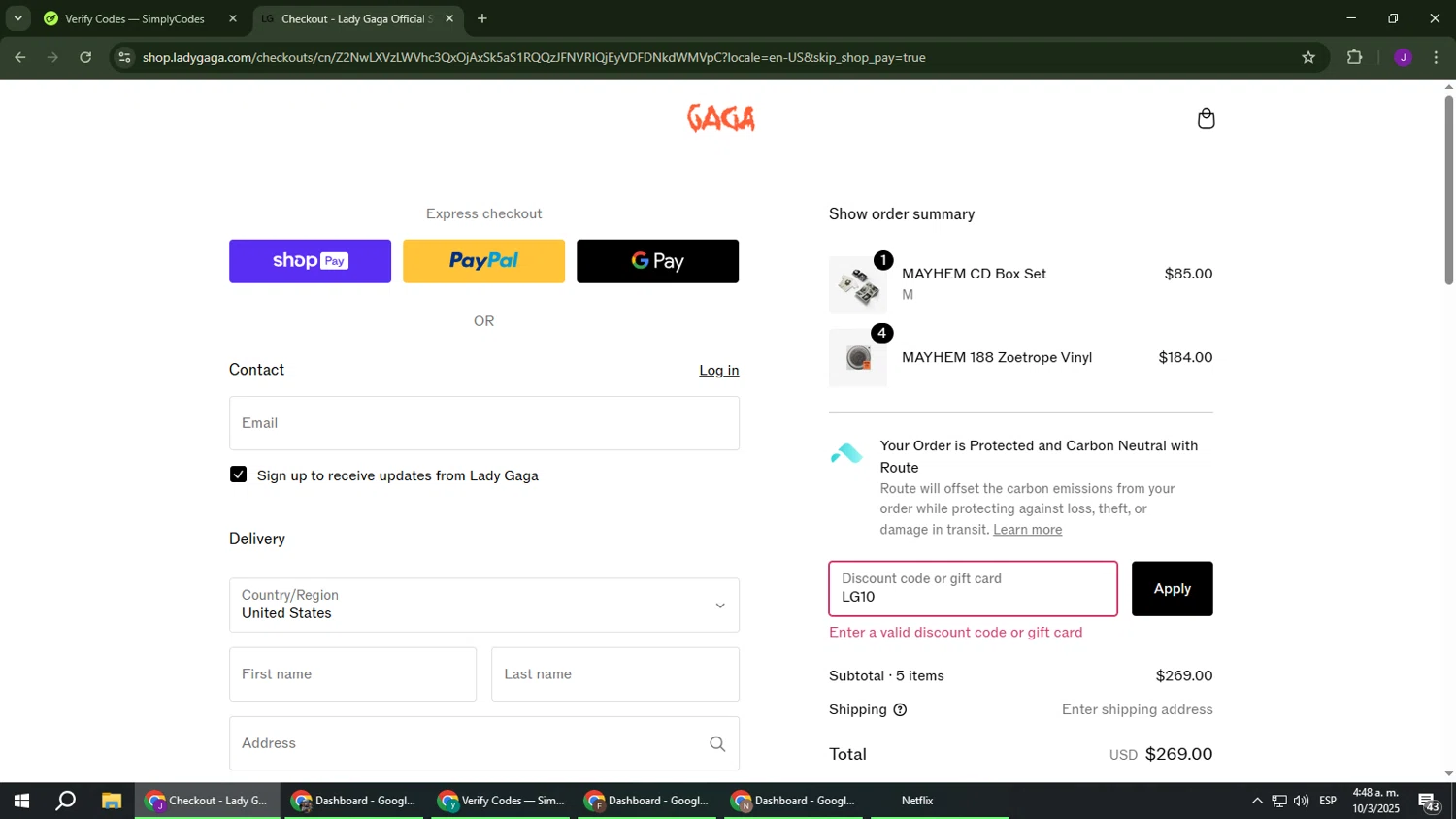Open Verify Codes Sim... taskbar window
1456x819 pixels.
502,801
